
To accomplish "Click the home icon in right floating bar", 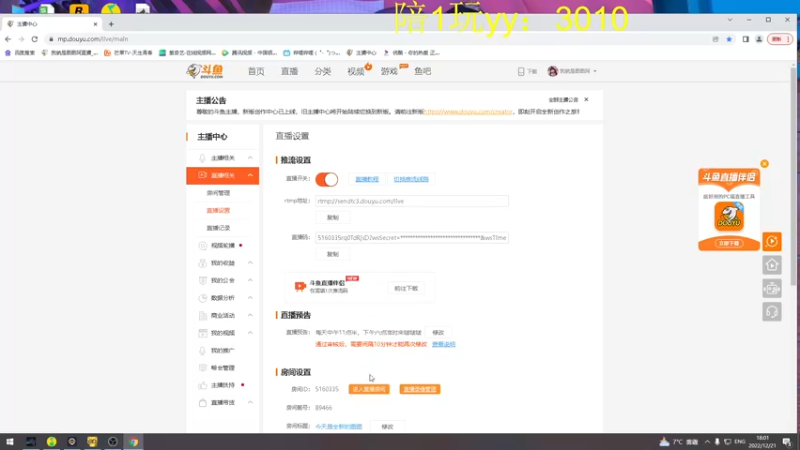I will [x=772, y=265].
